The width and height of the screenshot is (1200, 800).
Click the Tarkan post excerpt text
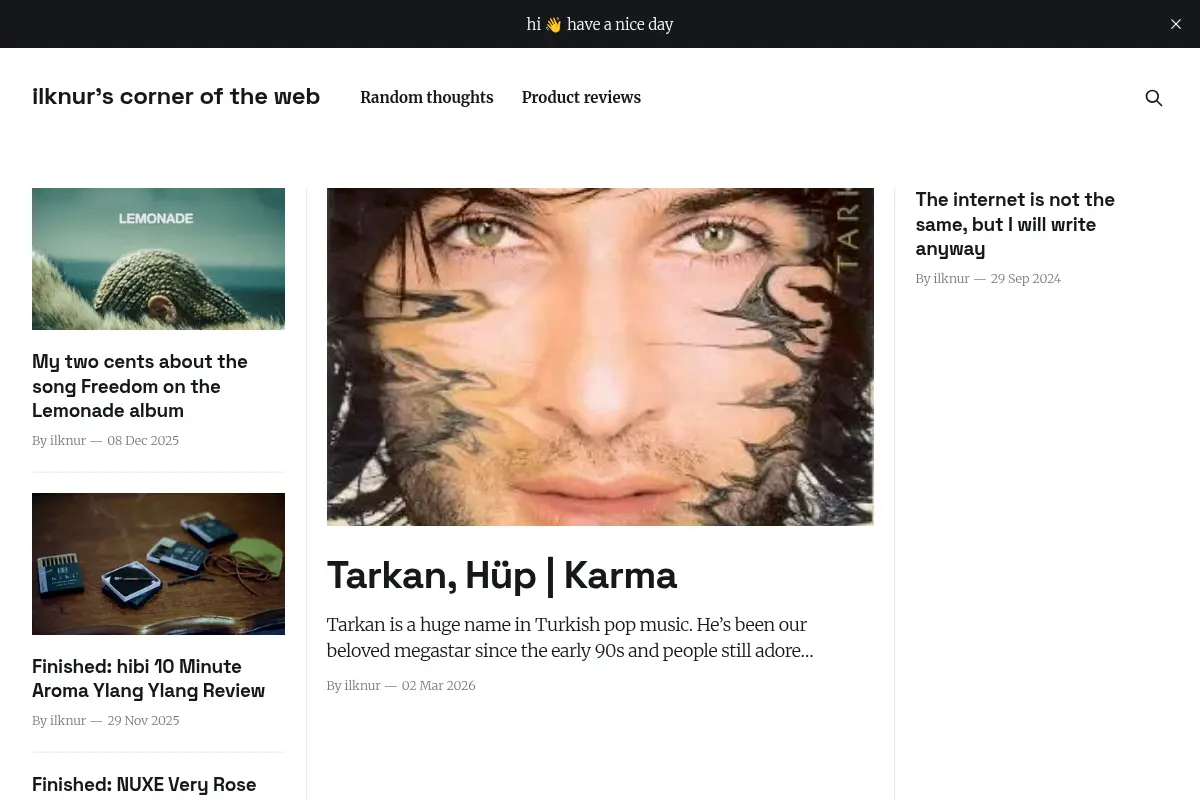(570, 637)
